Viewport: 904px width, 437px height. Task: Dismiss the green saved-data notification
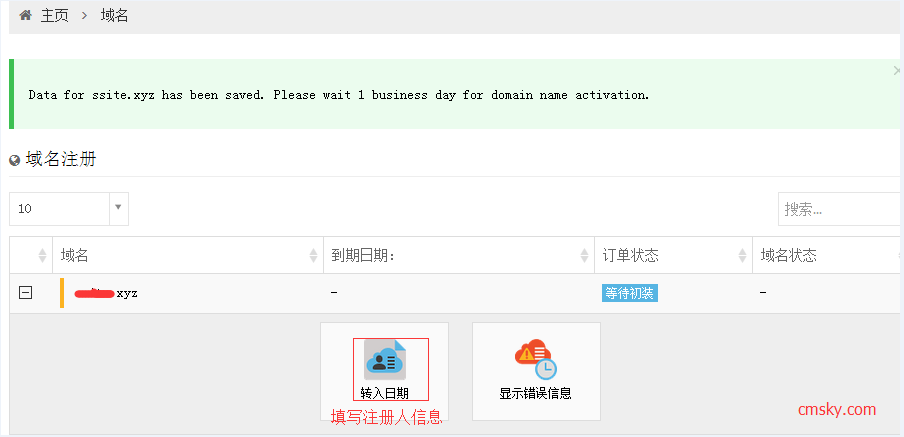pos(896,71)
